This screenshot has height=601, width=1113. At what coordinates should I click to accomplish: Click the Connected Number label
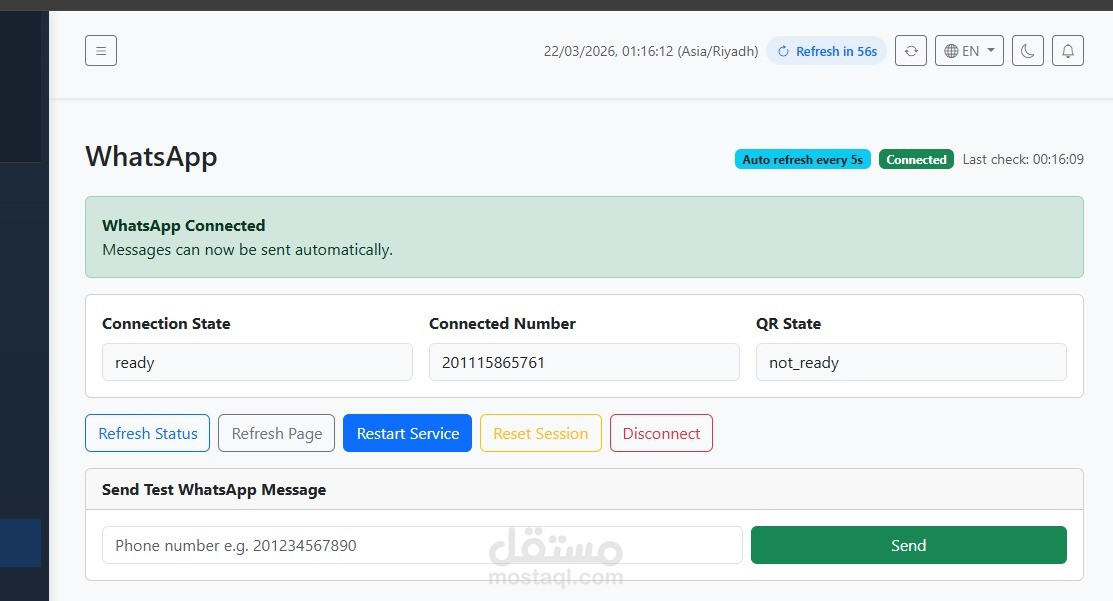(x=503, y=324)
